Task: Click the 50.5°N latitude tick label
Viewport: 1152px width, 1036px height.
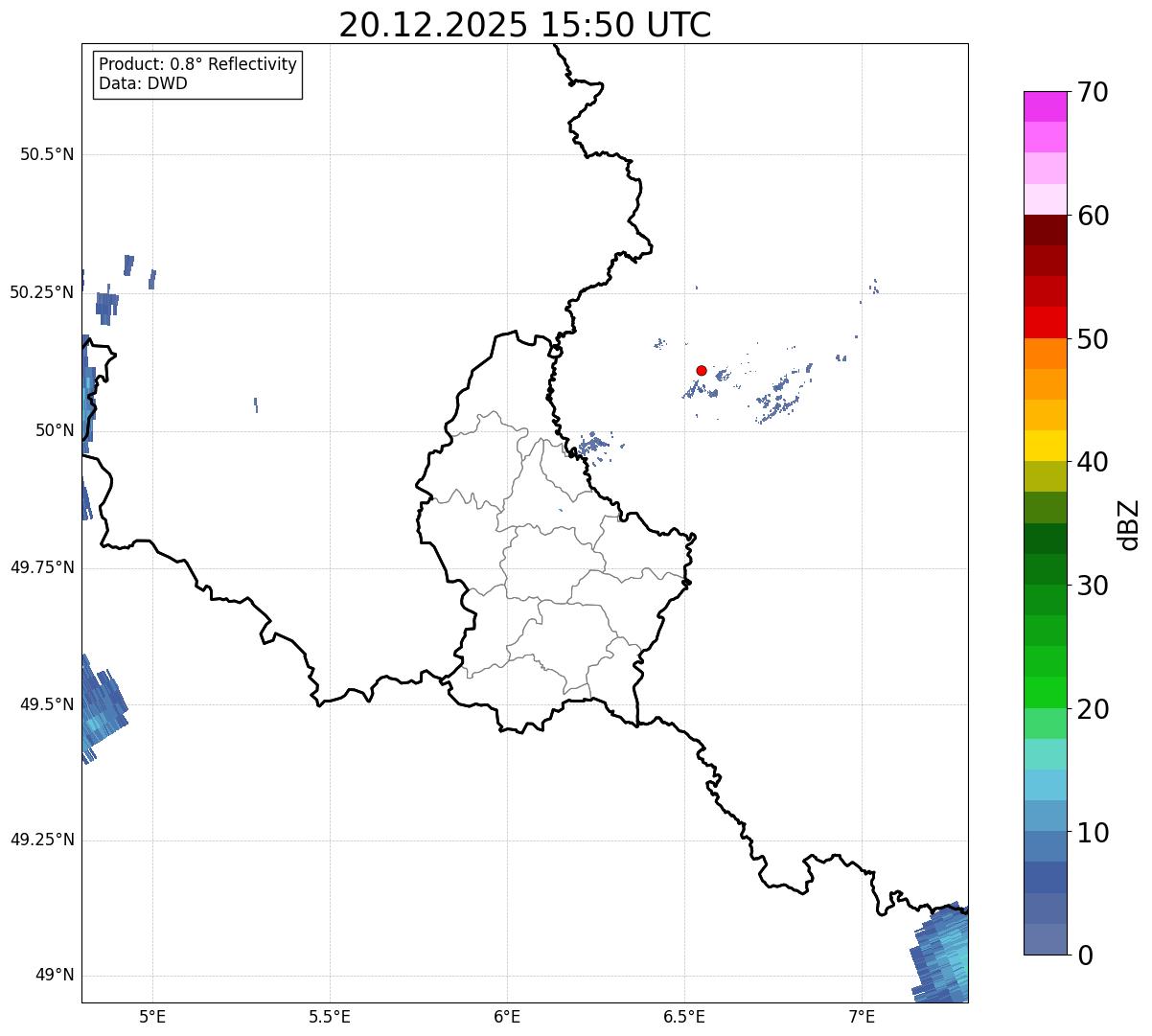Action: click(47, 154)
